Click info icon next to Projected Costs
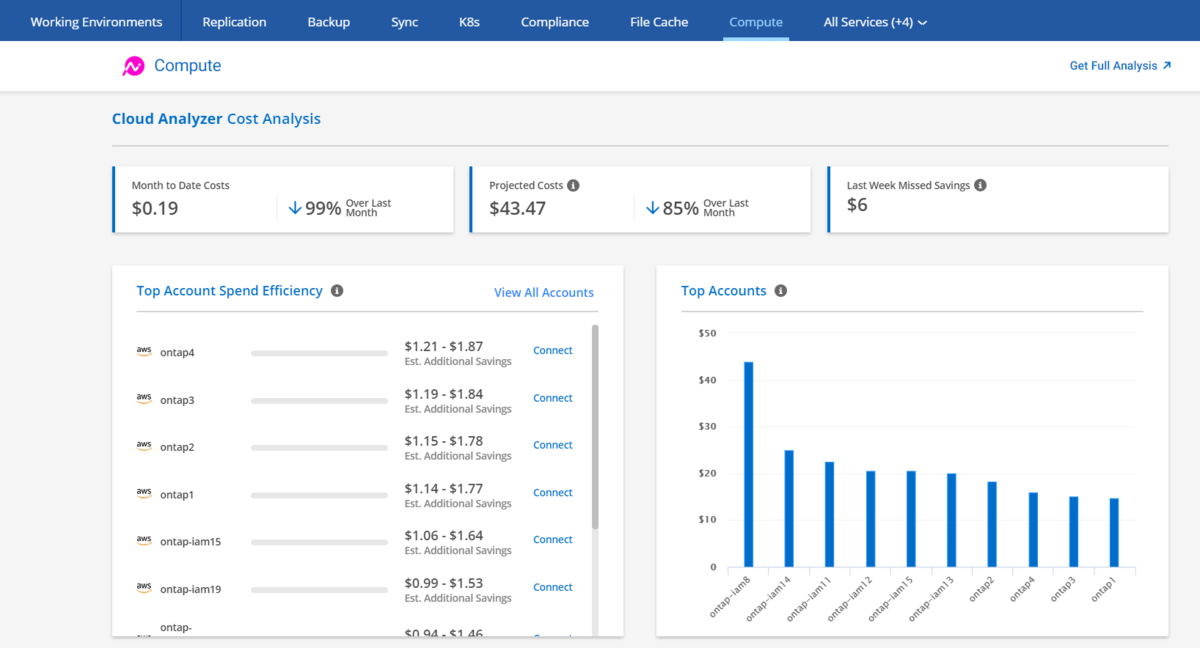 [573, 185]
